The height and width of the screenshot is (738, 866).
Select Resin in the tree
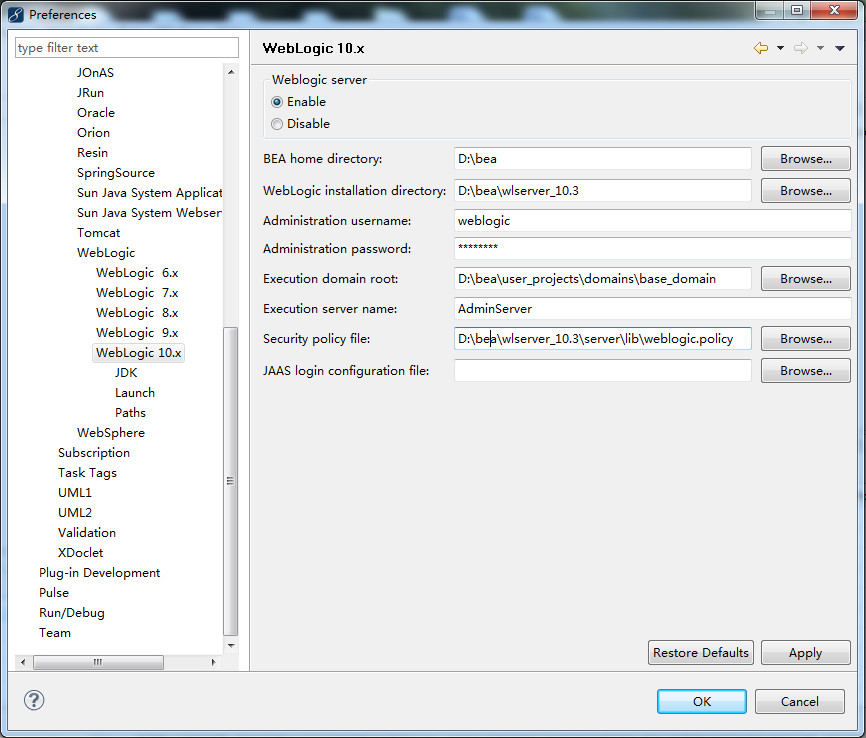coord(92,152)
